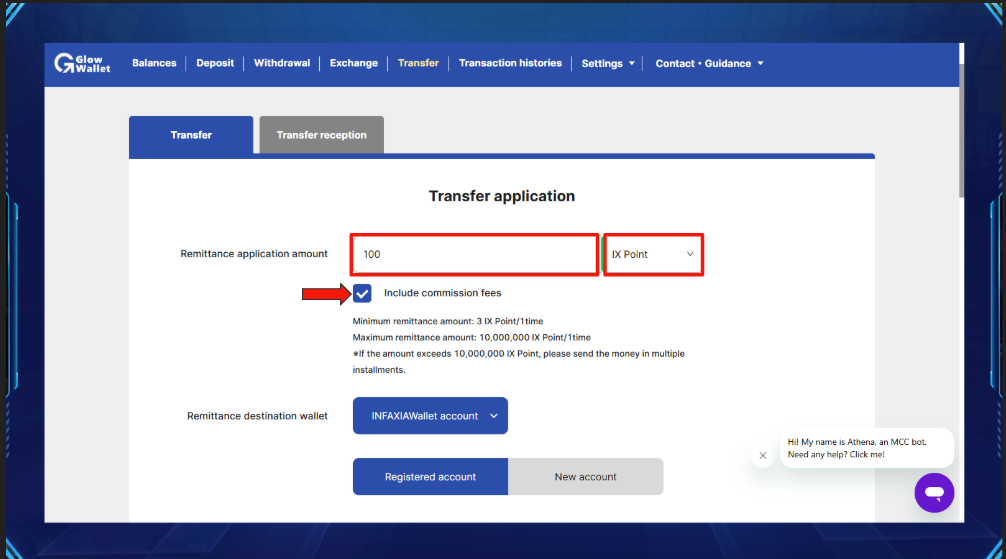Dismiss the Athena chat help message

tap(762, 456)
